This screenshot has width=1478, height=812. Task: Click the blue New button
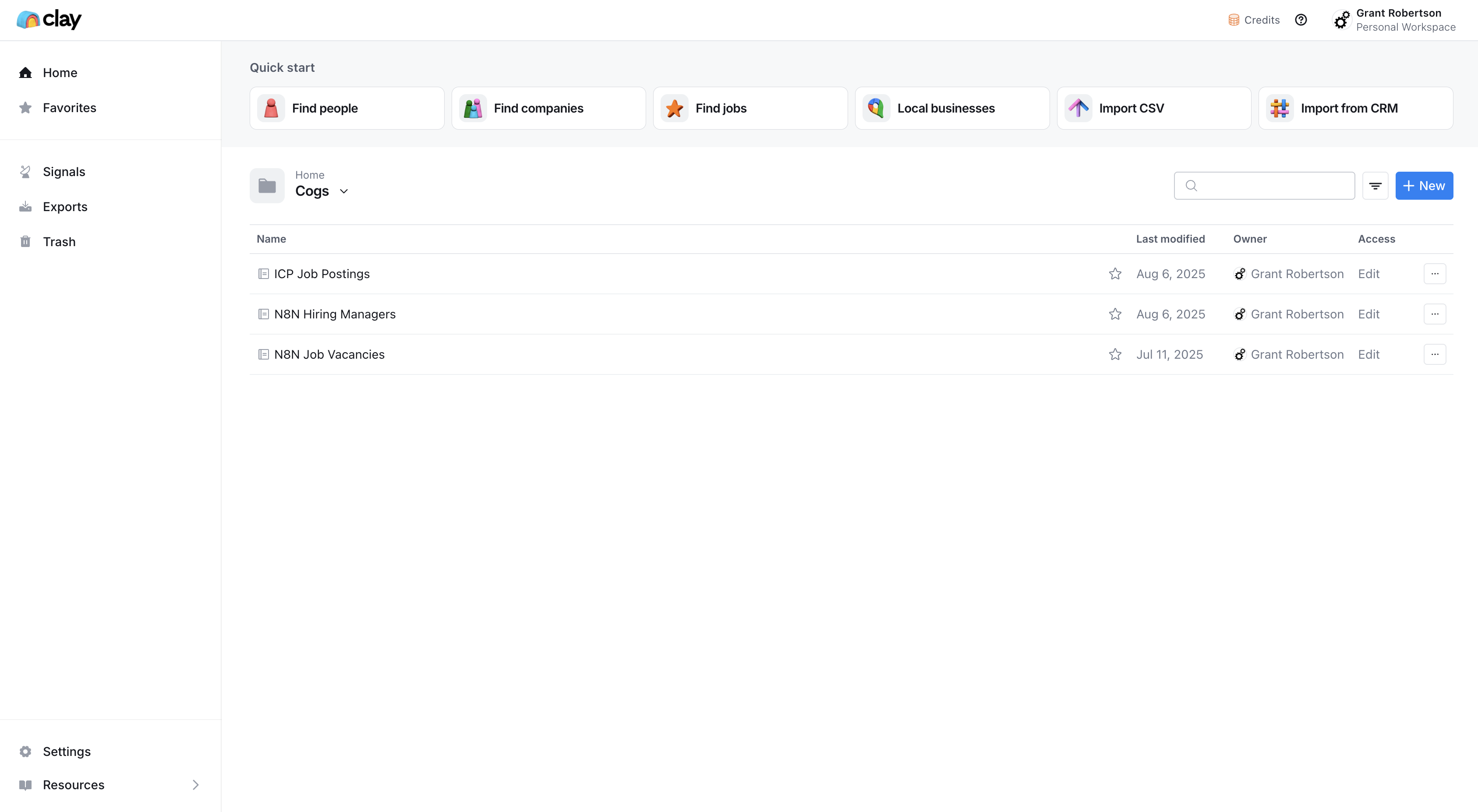pyautogui.click(x=1424, y=186)
